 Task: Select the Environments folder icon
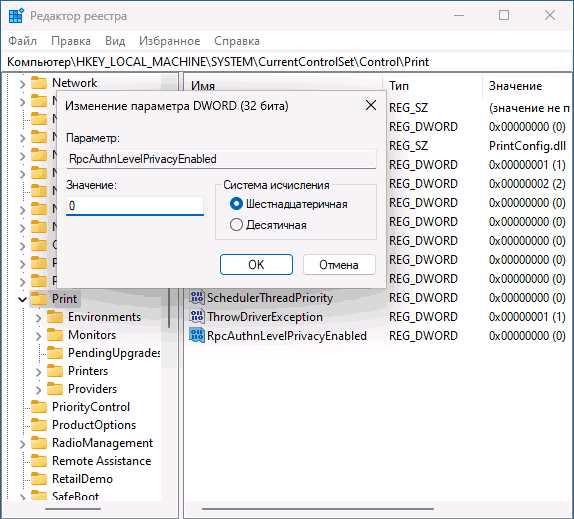click(55, 317)
